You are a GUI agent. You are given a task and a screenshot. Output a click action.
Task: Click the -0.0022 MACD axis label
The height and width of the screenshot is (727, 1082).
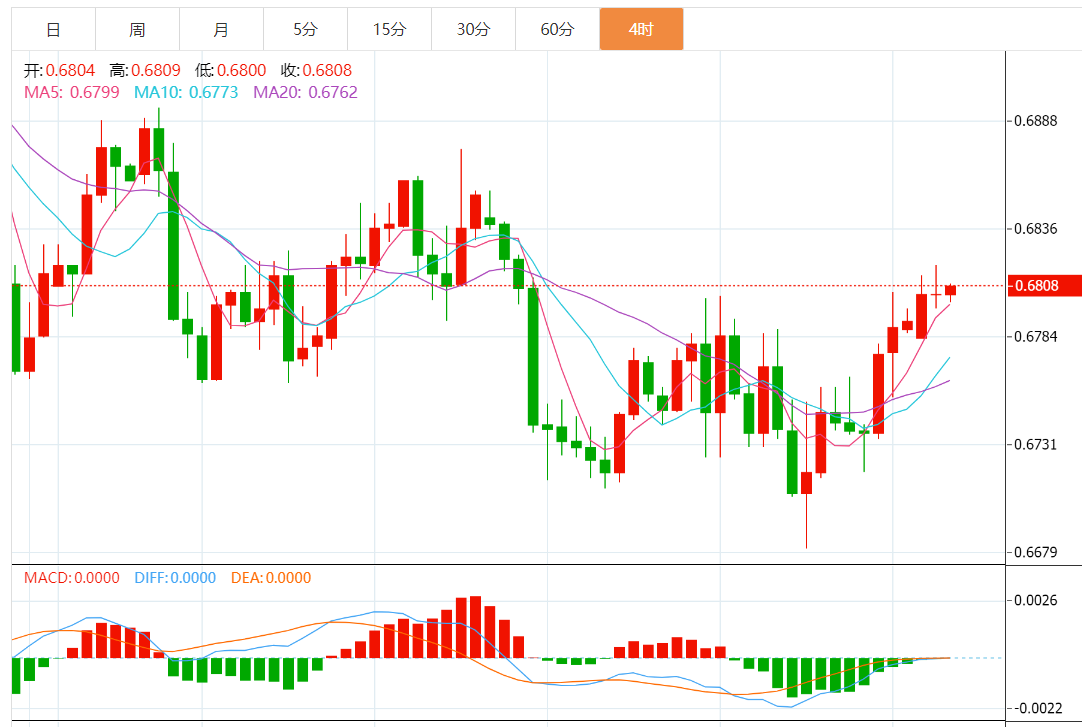(1037, 708)
